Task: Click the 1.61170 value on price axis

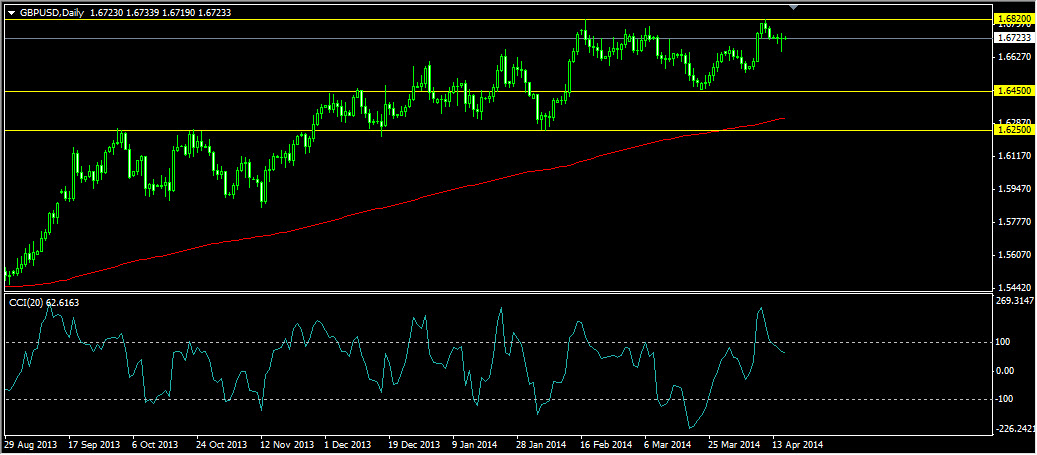Action: click(x=1015, y=156)
